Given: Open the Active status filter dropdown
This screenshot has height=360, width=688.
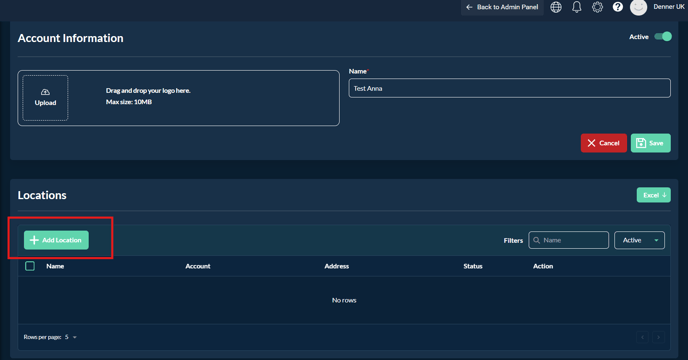Looking at the screenshot, I should pyautogui.click(x=639, y=240).
